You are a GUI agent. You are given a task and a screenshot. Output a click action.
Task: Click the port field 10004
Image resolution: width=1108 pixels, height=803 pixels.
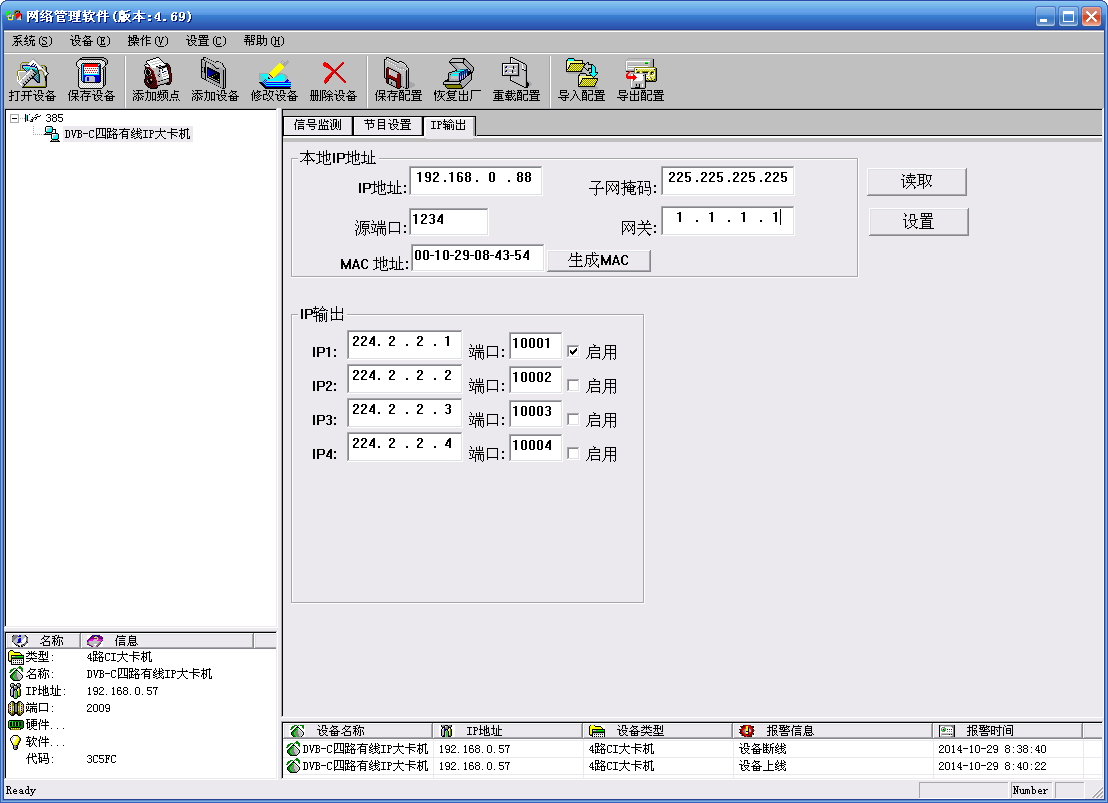[536, 447]
